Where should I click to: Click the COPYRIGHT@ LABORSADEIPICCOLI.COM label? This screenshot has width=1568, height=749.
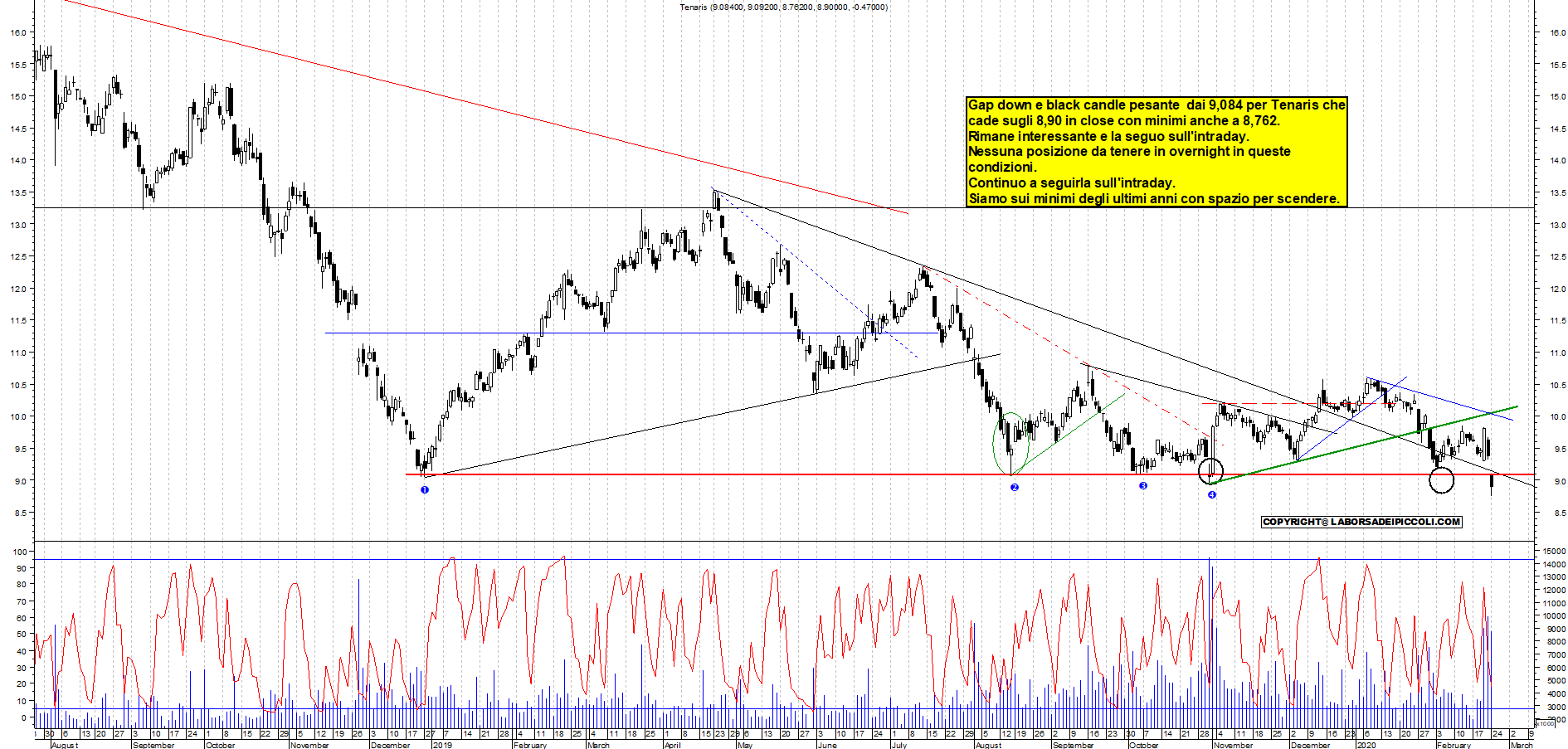1361,522
